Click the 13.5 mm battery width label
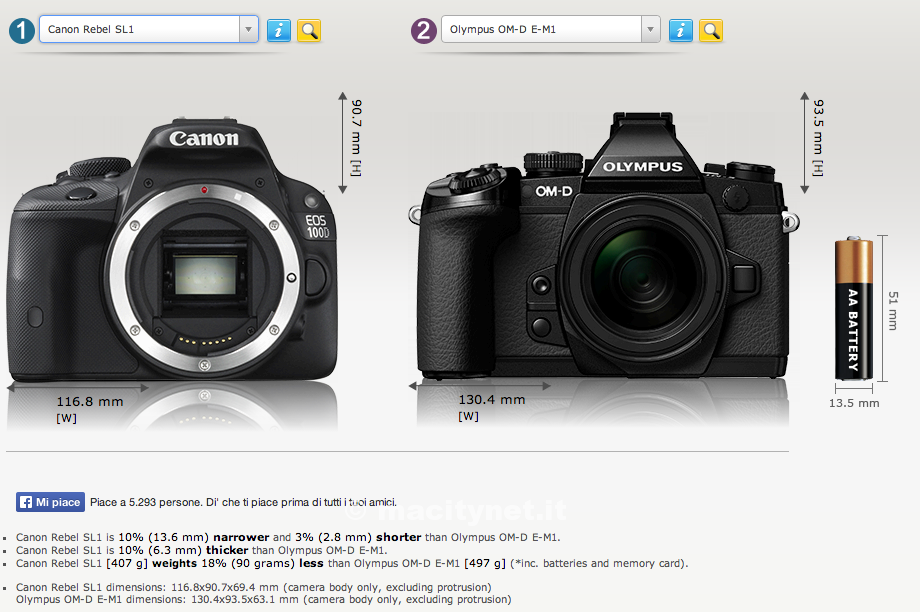Image resolution: width=920 pixels, height=612 pixels. click(854, 403)
